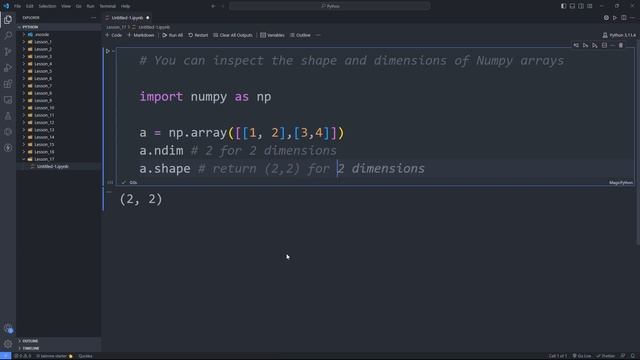Open the Variables panel
The image size is (640, 360).
pyautogui.click(x=273, y=35)
